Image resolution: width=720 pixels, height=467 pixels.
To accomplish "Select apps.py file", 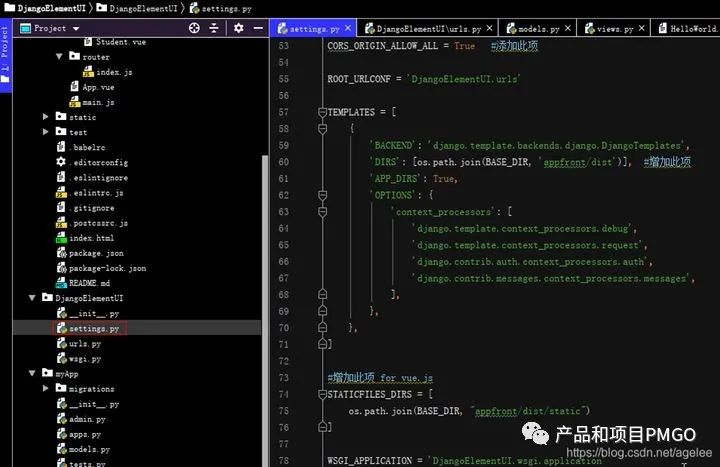I will coord(79,434).
